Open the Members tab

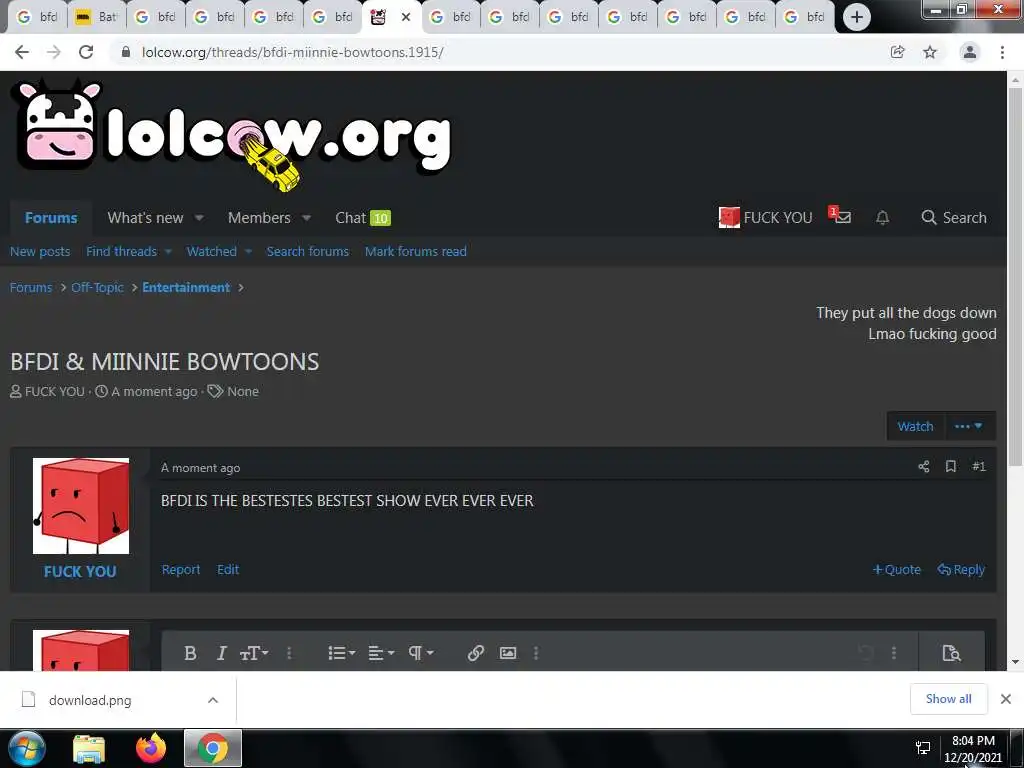(x=259, y=217)
